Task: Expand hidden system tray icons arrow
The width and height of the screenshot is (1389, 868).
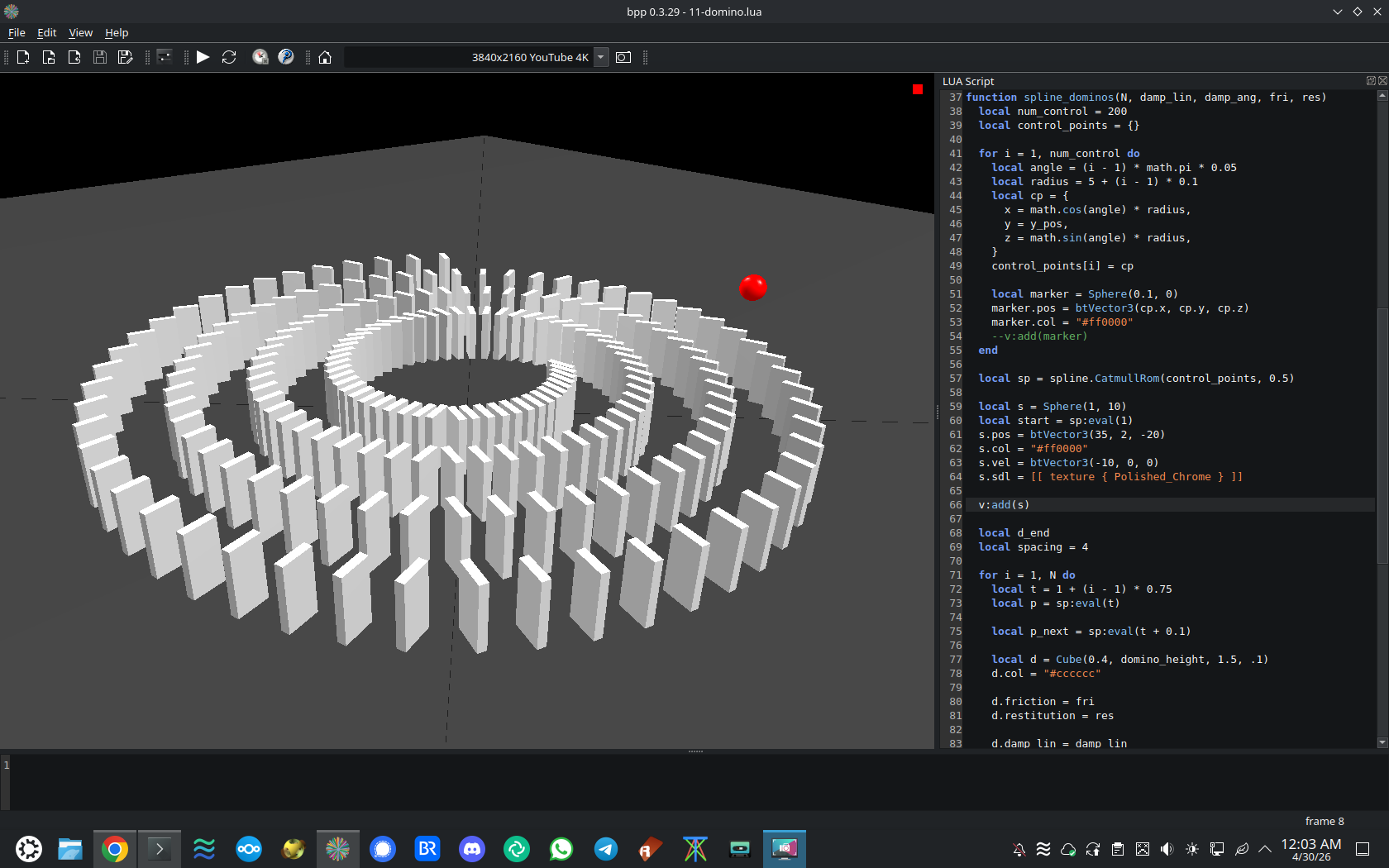Action: (x=1265, y=849)
